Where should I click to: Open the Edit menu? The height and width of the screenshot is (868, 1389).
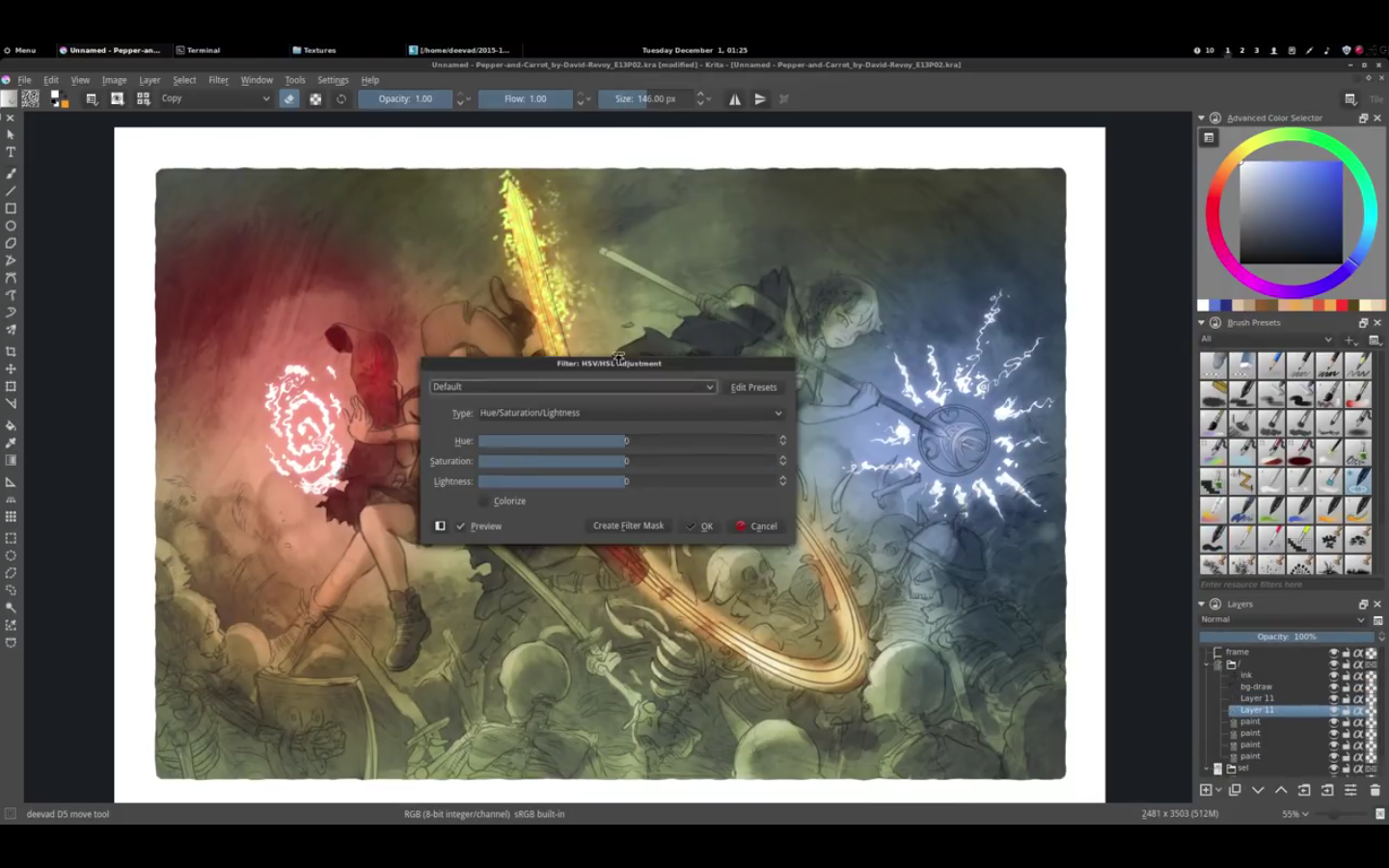coord(51,80)
